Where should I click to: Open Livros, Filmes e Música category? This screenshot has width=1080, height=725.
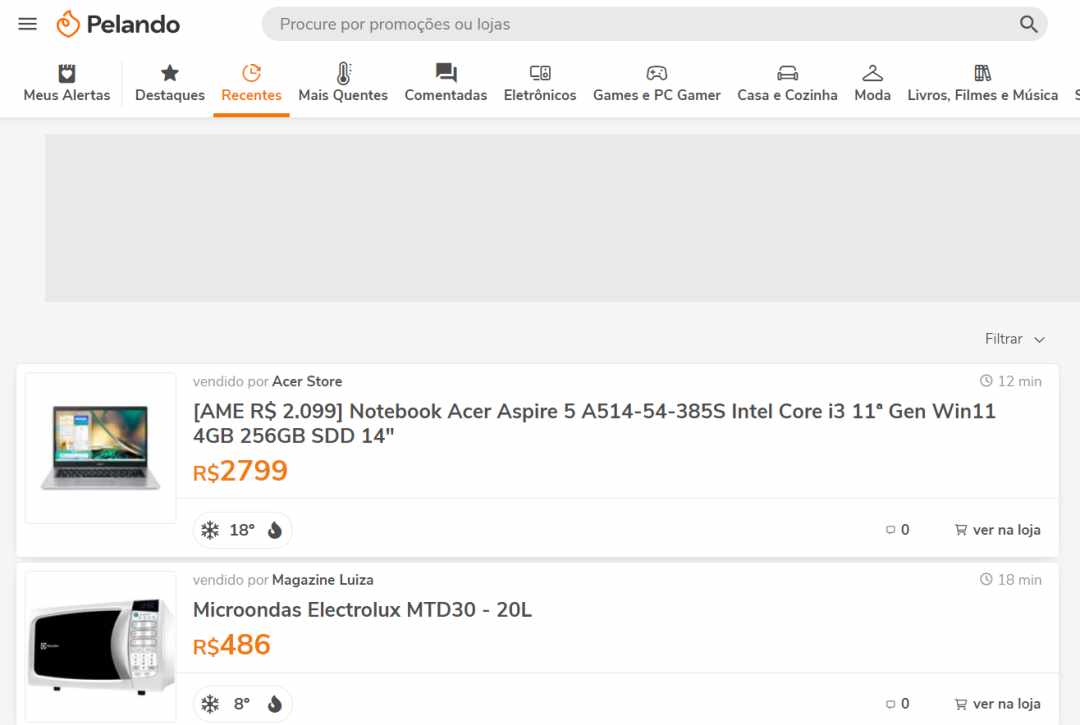pos(982,83)
